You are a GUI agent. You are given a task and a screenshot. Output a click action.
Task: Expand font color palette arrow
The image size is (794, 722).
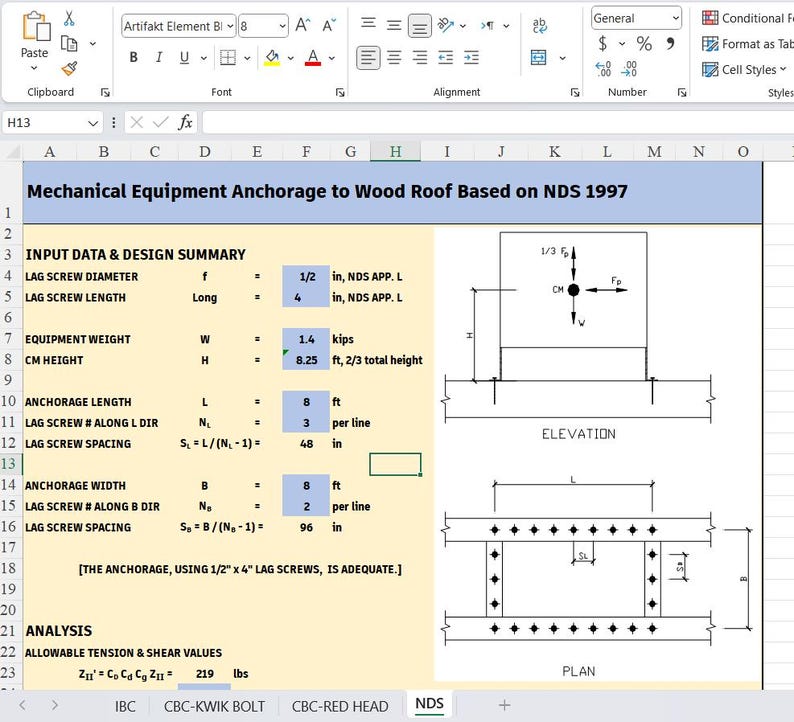[332, 58]
